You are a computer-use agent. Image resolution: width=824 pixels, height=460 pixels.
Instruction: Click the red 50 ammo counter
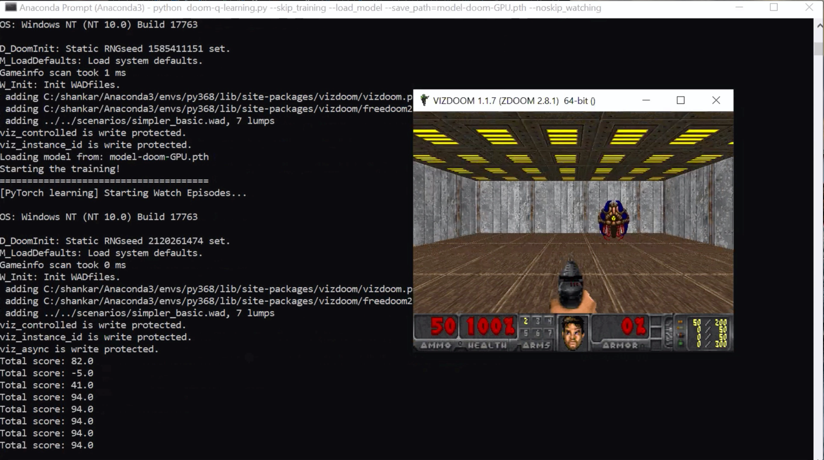point(443,326)
